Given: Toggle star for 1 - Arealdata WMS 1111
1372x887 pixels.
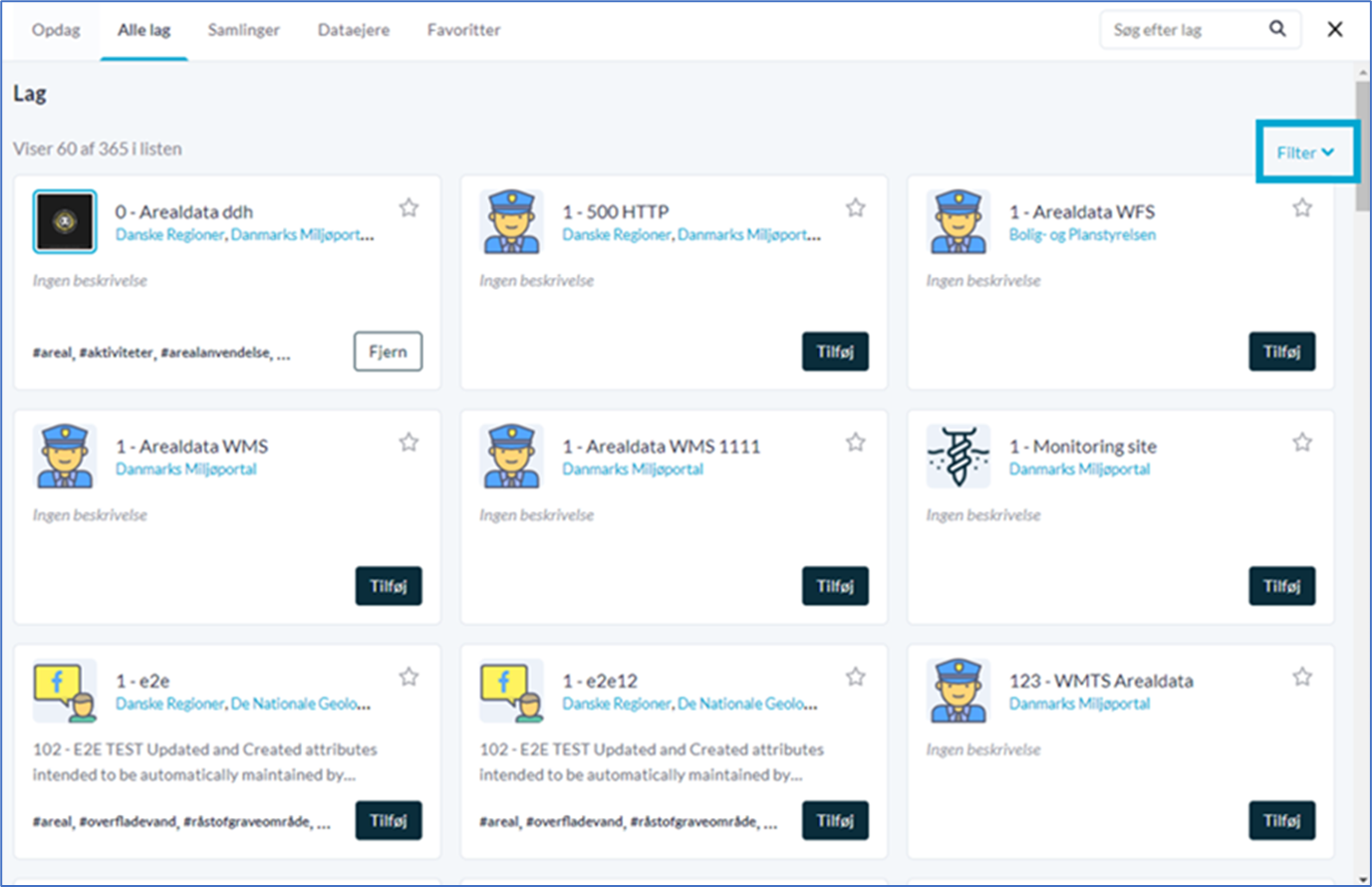Looking at the screenshot, I should coord(855,442).
